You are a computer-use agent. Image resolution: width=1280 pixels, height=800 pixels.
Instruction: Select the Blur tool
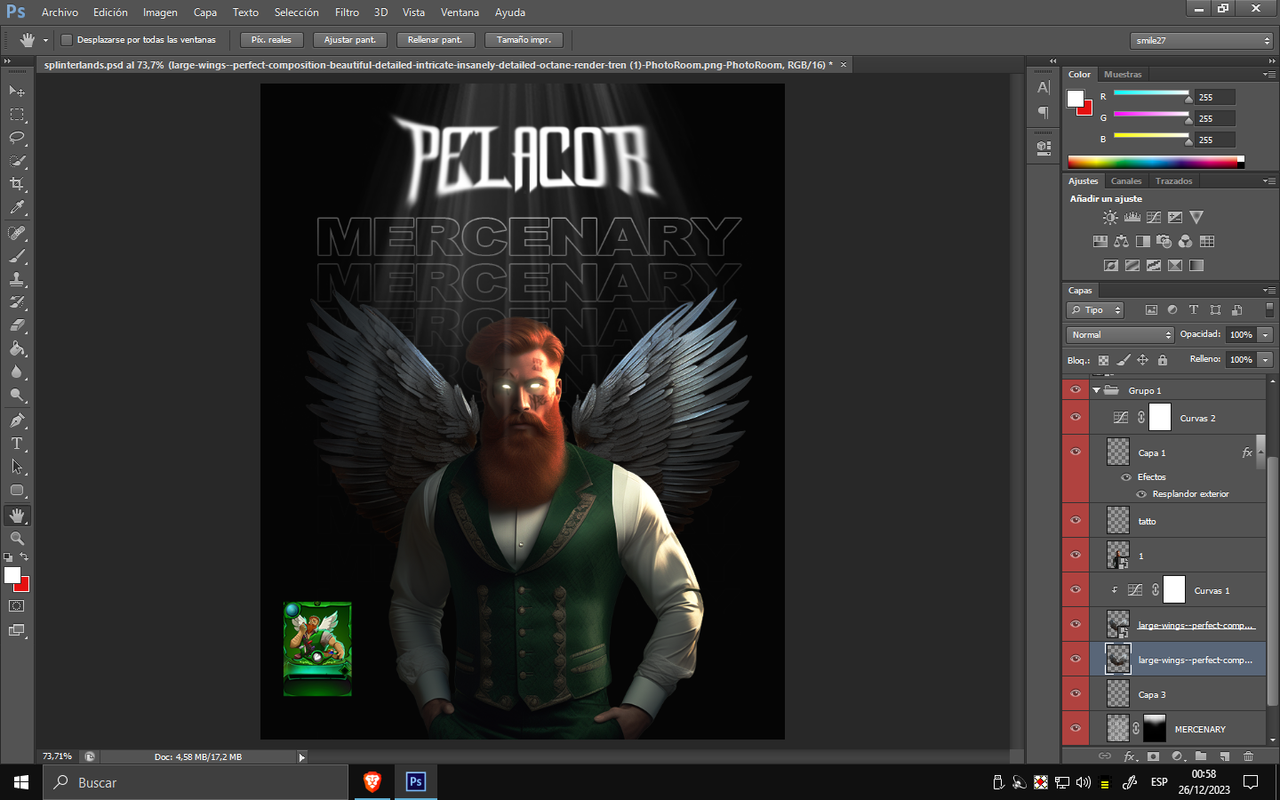(17, 373)
